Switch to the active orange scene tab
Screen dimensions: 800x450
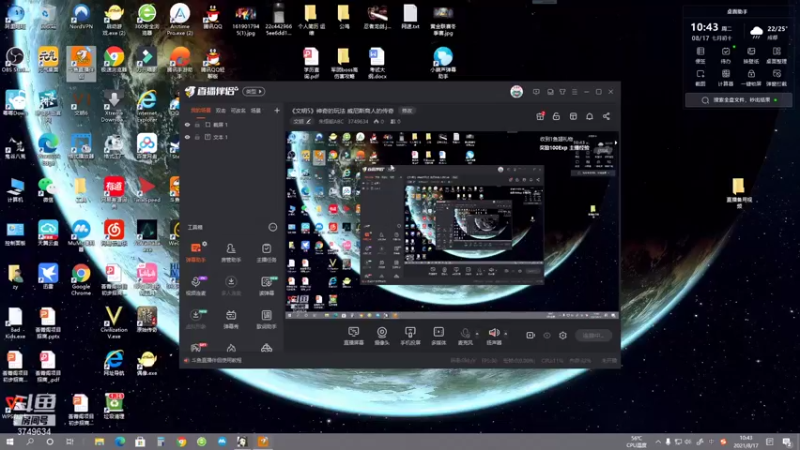click(201, 110)
